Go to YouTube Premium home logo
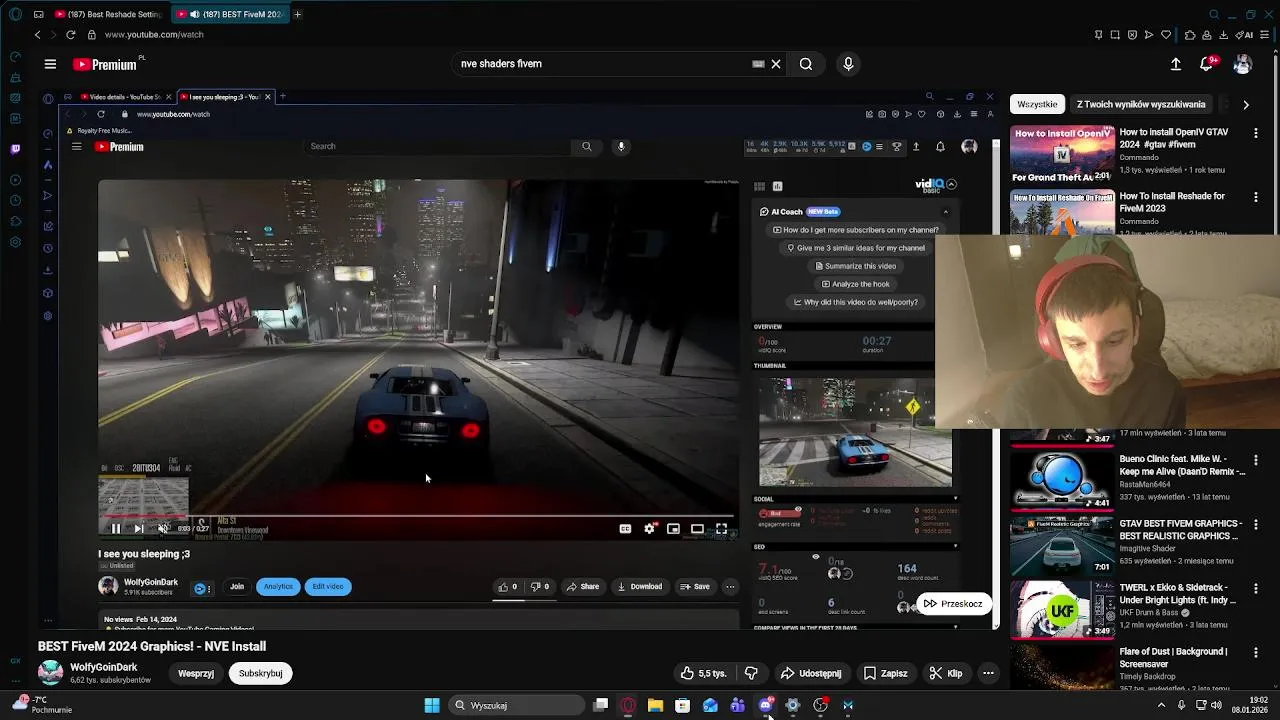Image resolution: width=1280 pixels, height=720 pixels. click(105, 64)
